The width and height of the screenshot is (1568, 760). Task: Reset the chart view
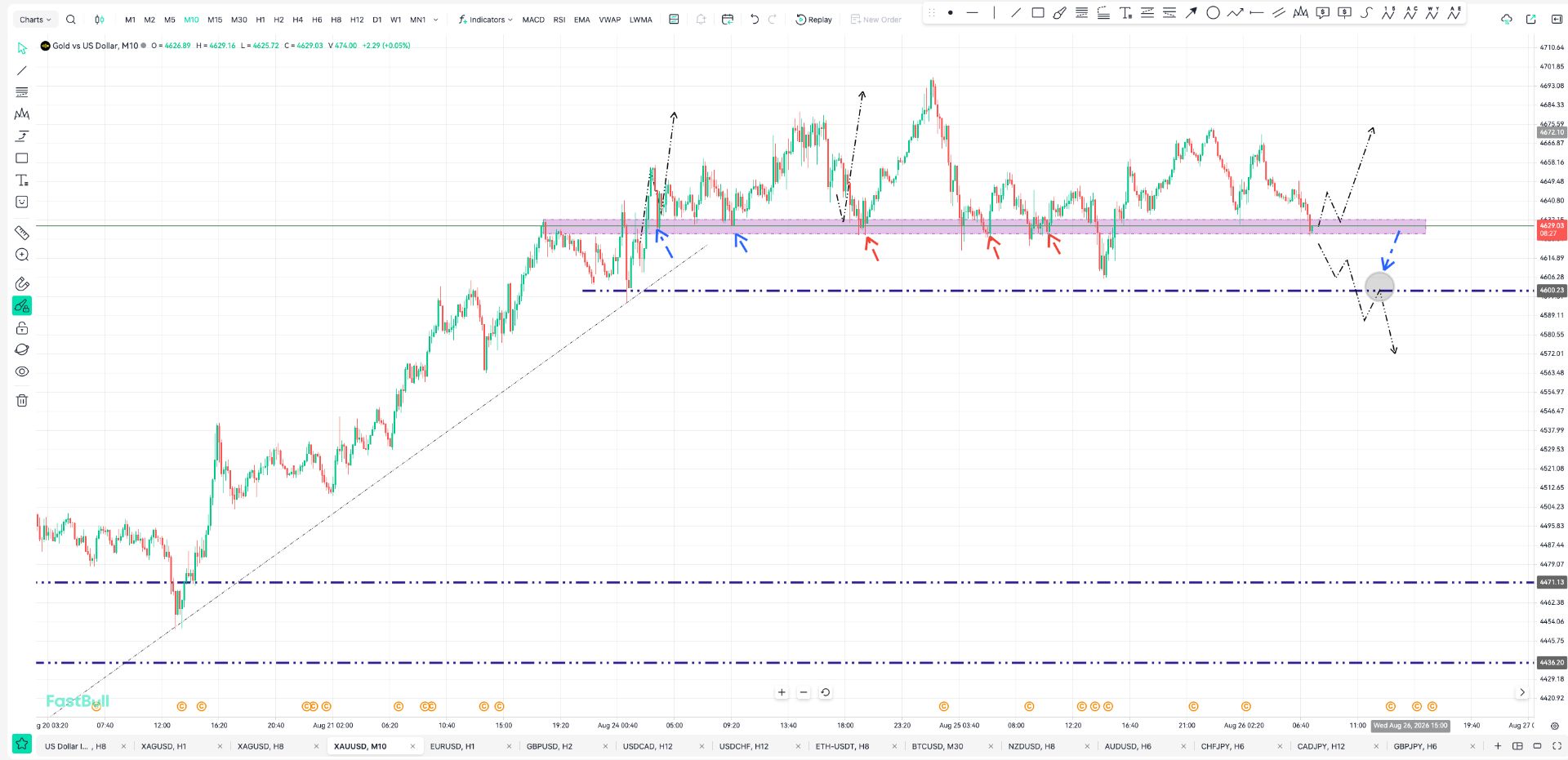(x=826, y=692)
